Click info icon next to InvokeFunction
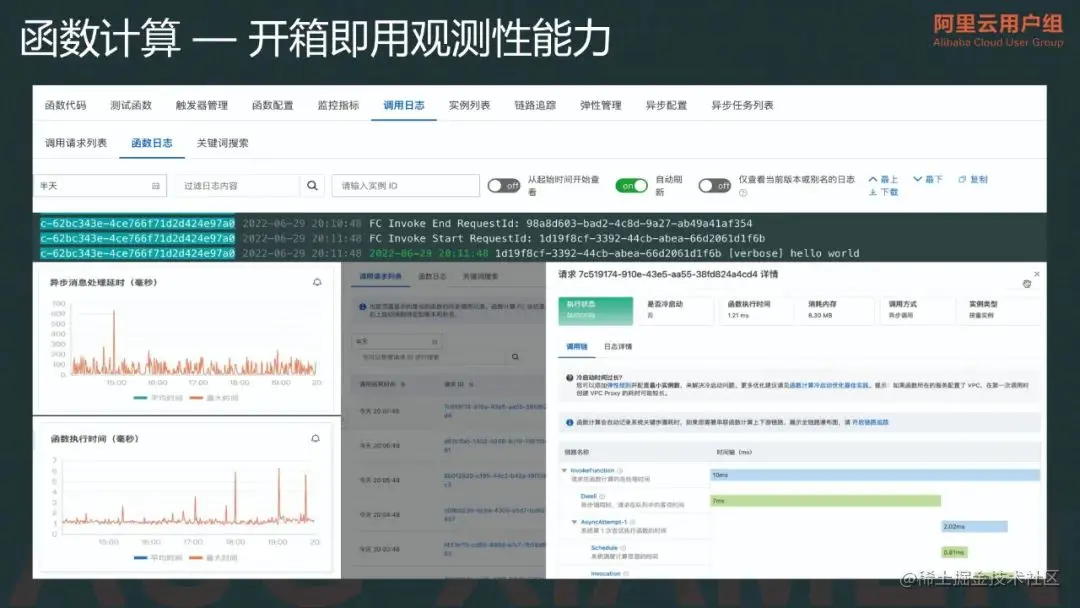This screenshot has height=608, width=1080. (x=620, y=470)
